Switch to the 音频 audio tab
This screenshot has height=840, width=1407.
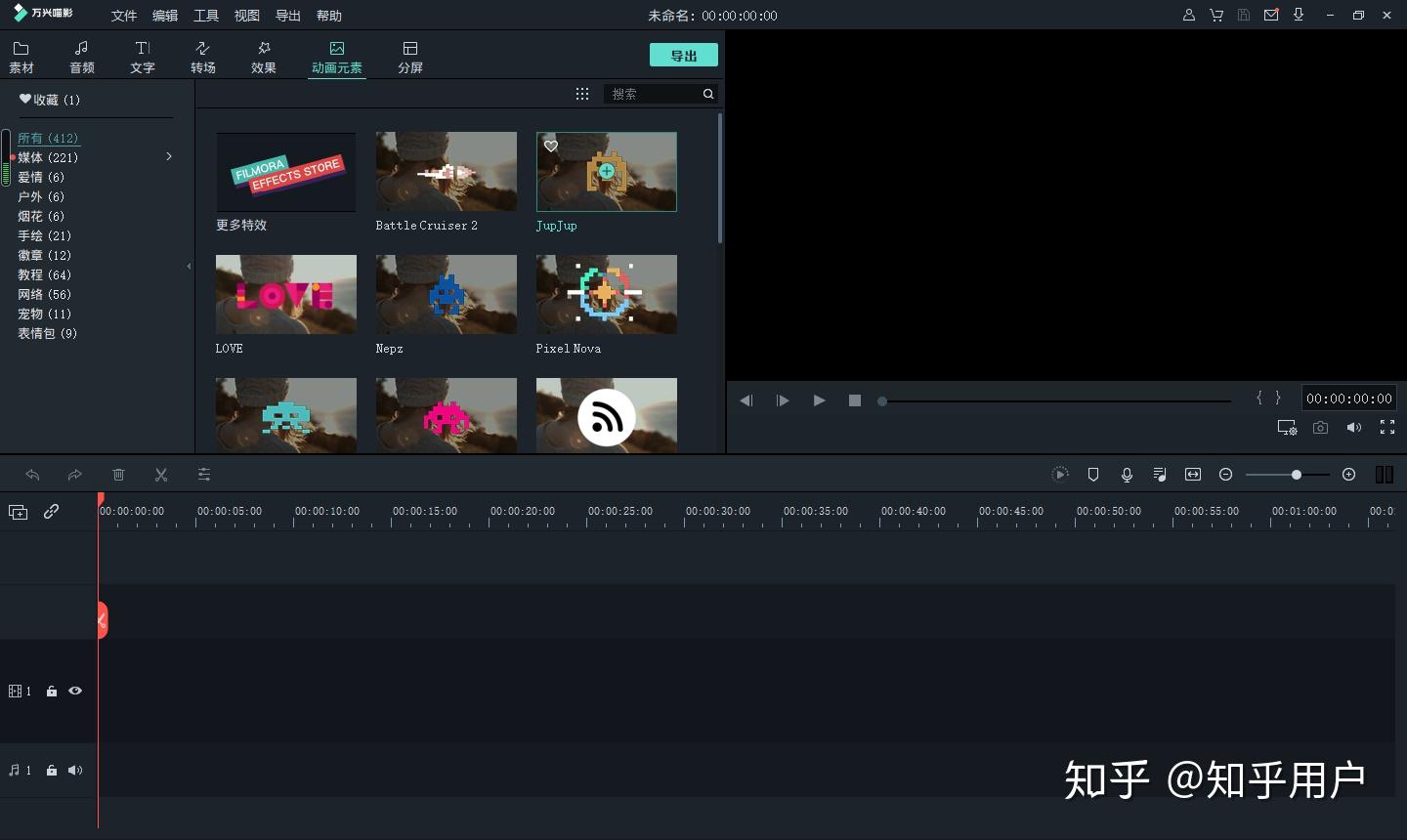tap(82, 58)
